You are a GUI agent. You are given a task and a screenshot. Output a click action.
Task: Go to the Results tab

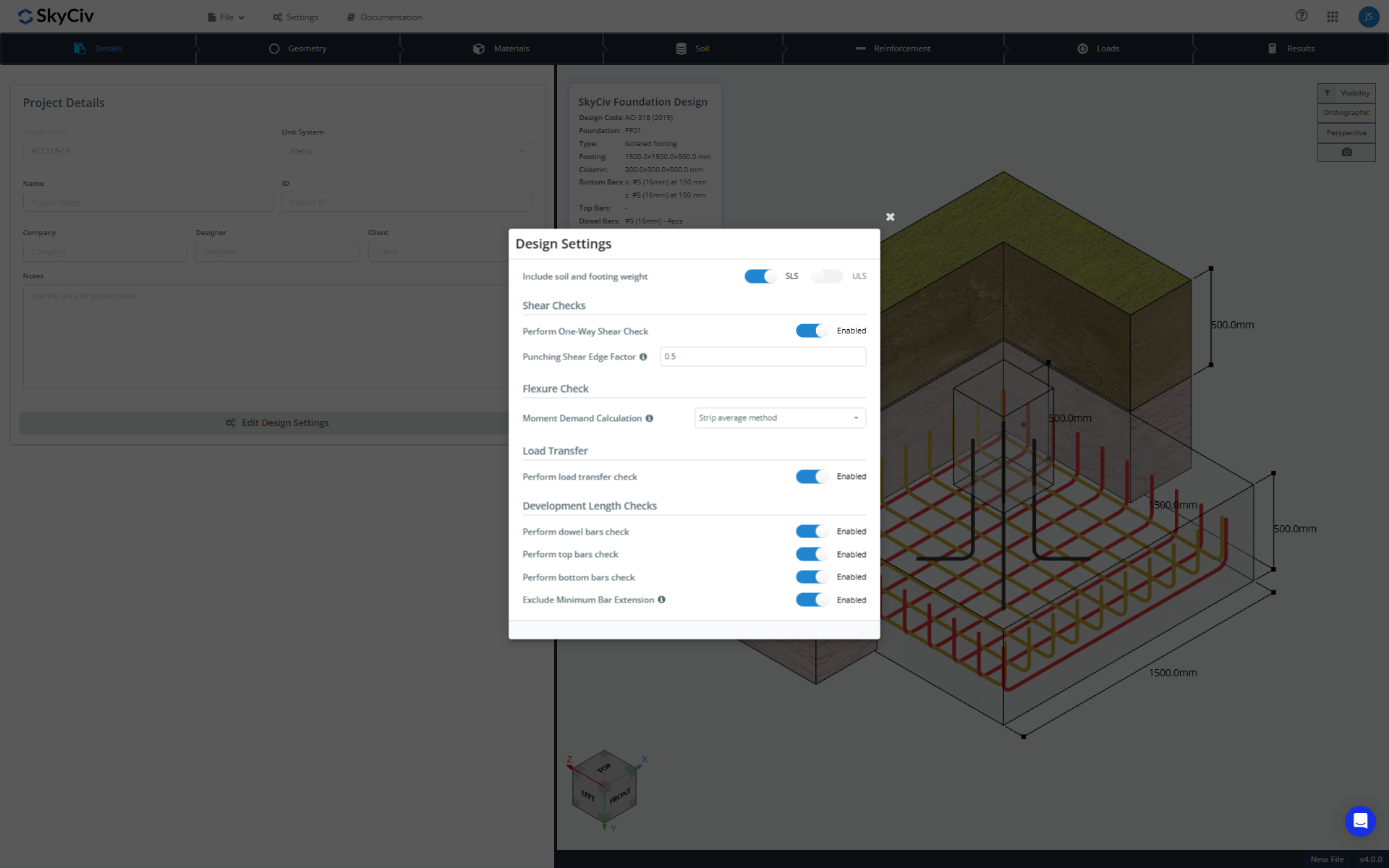coord(1291,48)
